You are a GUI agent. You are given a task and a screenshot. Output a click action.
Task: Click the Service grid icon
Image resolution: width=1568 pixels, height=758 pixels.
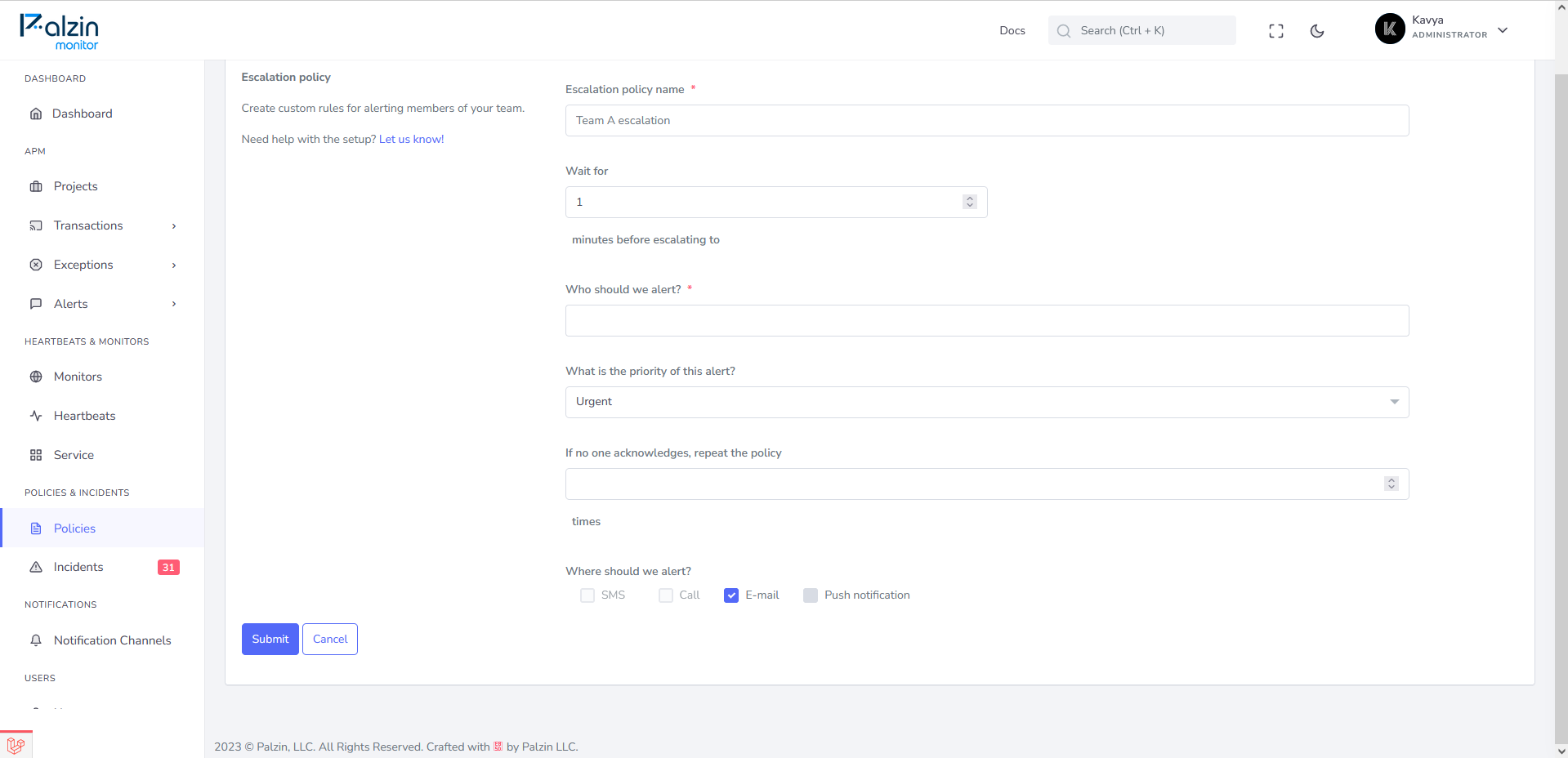[36, 455]
